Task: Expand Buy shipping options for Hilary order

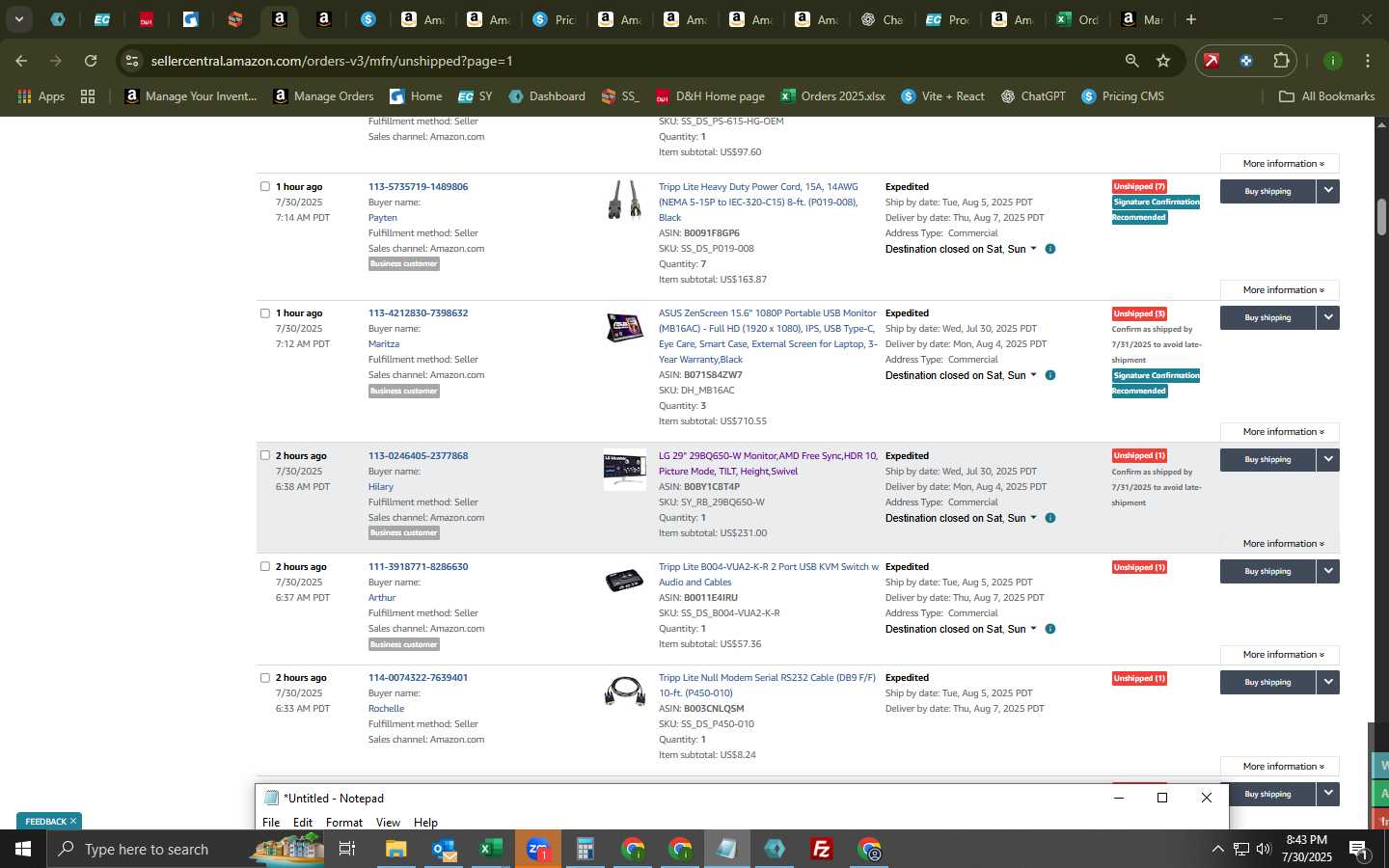Action: (x=1328, y=459)
